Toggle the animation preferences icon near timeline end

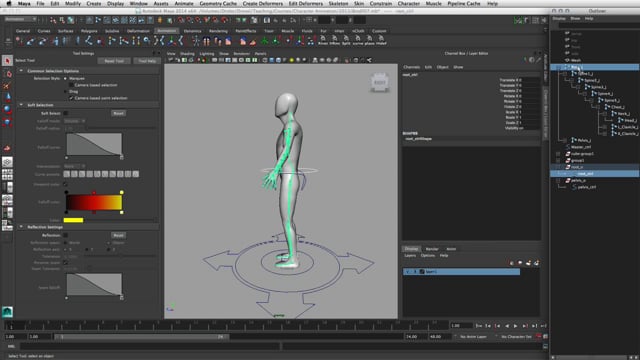pyautogui.click(x=545, y=337)
